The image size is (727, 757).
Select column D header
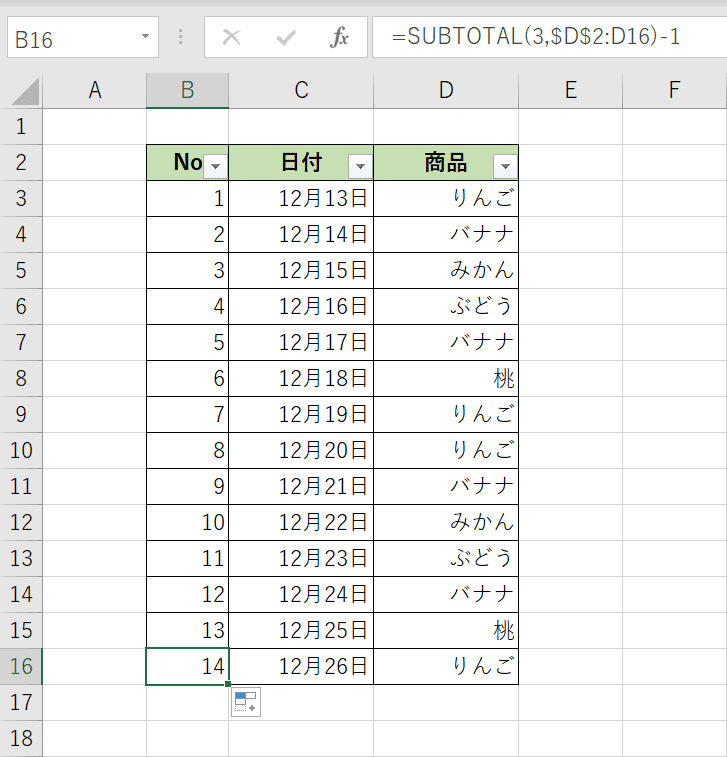[446, 90]
